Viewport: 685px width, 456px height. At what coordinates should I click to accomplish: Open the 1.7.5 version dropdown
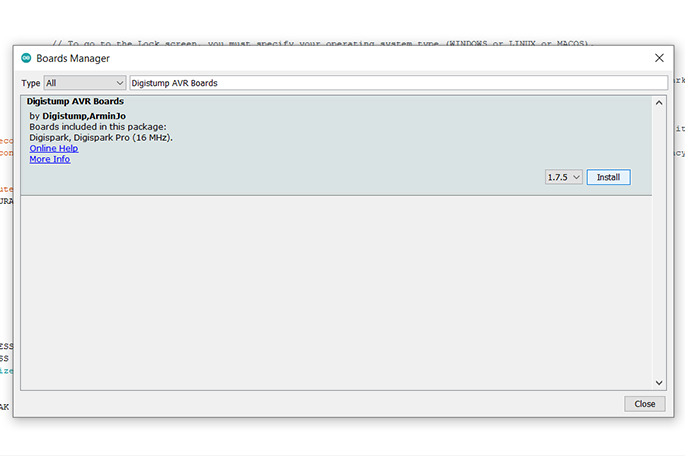coord(564,177)
